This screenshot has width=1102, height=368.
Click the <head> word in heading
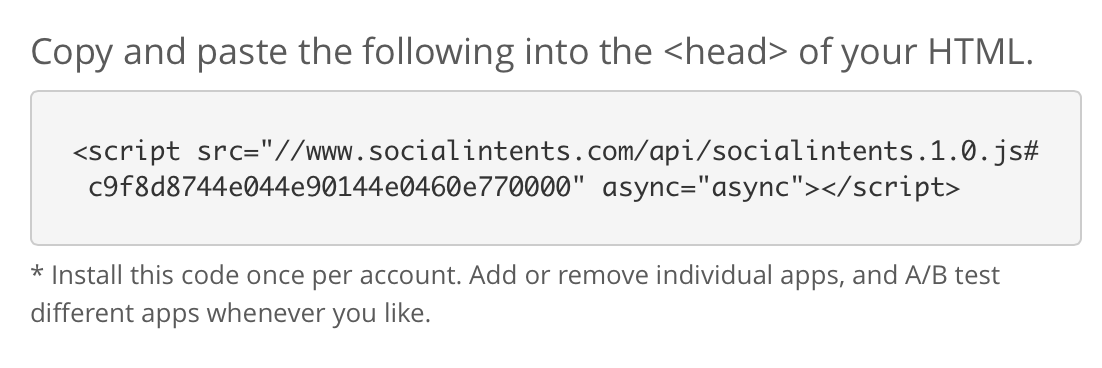pyautogui.click(x=725, y=52)
